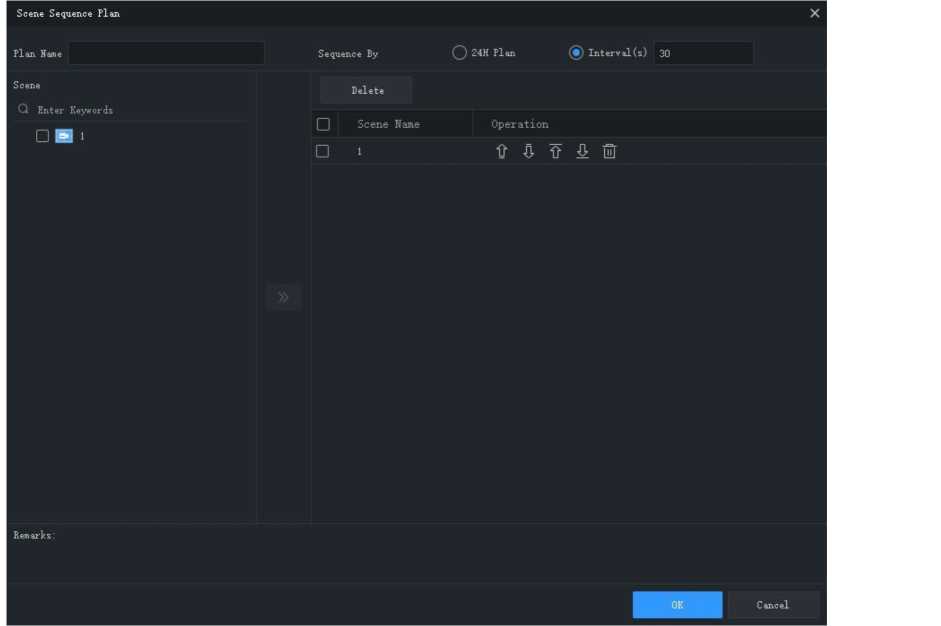
Task: Click the interval seconds field showing 30
Action: [703, 53]
